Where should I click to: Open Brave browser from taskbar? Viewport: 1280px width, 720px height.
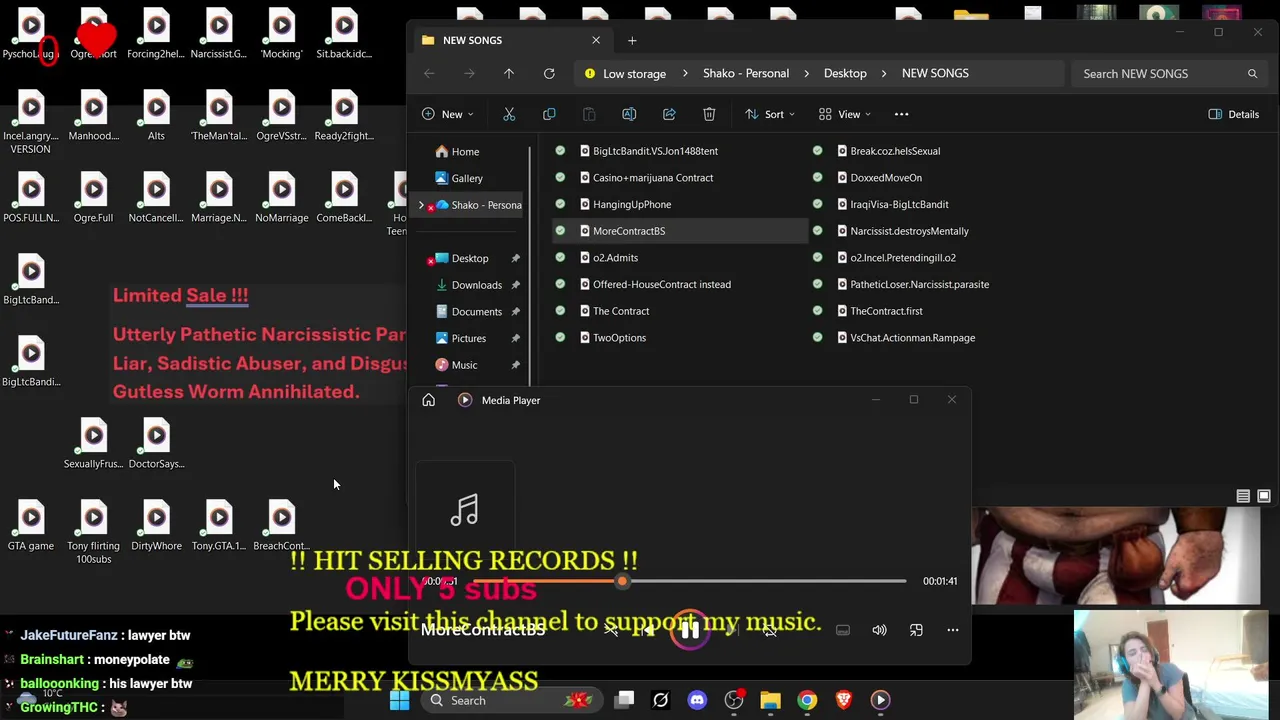844,700
